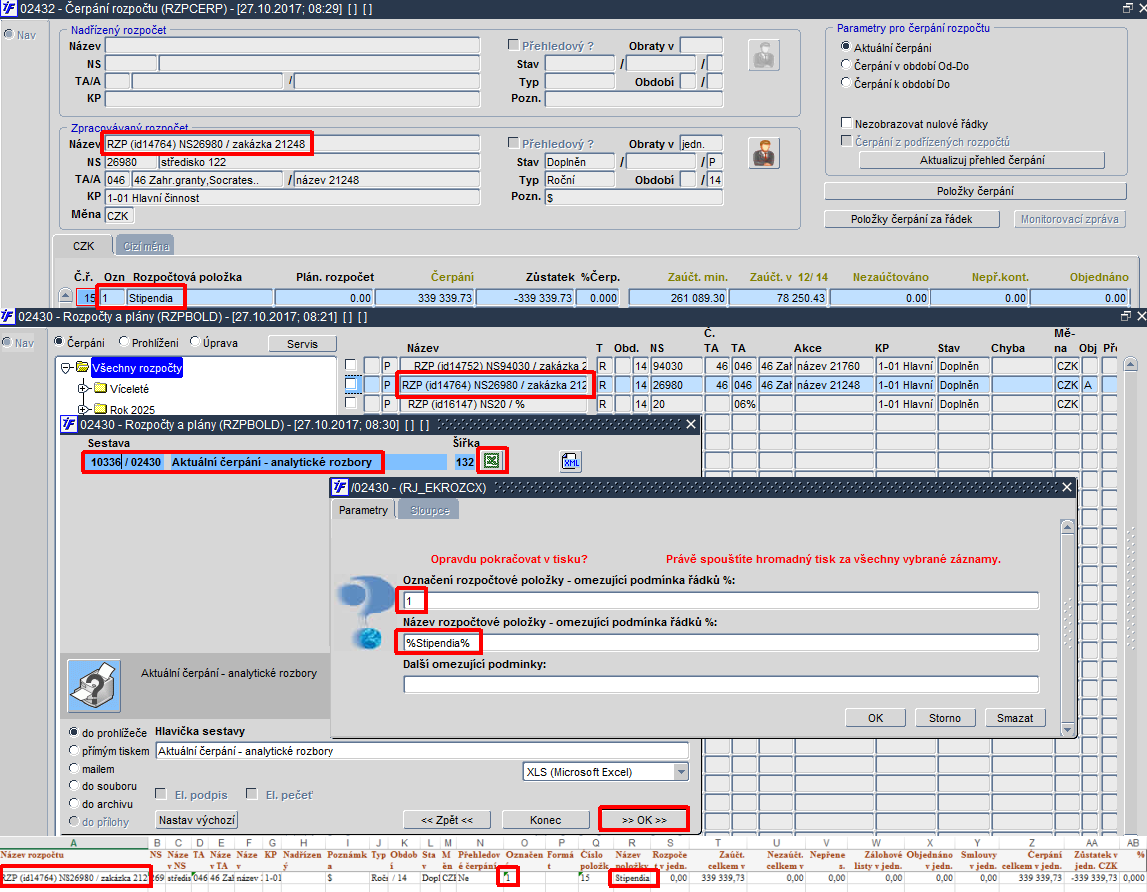The image size is (1147, 892).
Task: Enable Nezobrazovat nulové řádky checkbox
Action: pos(846,123)
